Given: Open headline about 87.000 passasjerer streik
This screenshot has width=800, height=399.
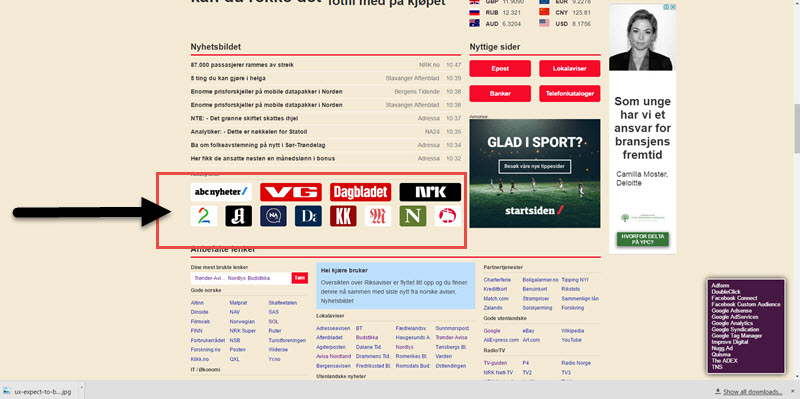Looking at the screenshot, I should 242,65.
